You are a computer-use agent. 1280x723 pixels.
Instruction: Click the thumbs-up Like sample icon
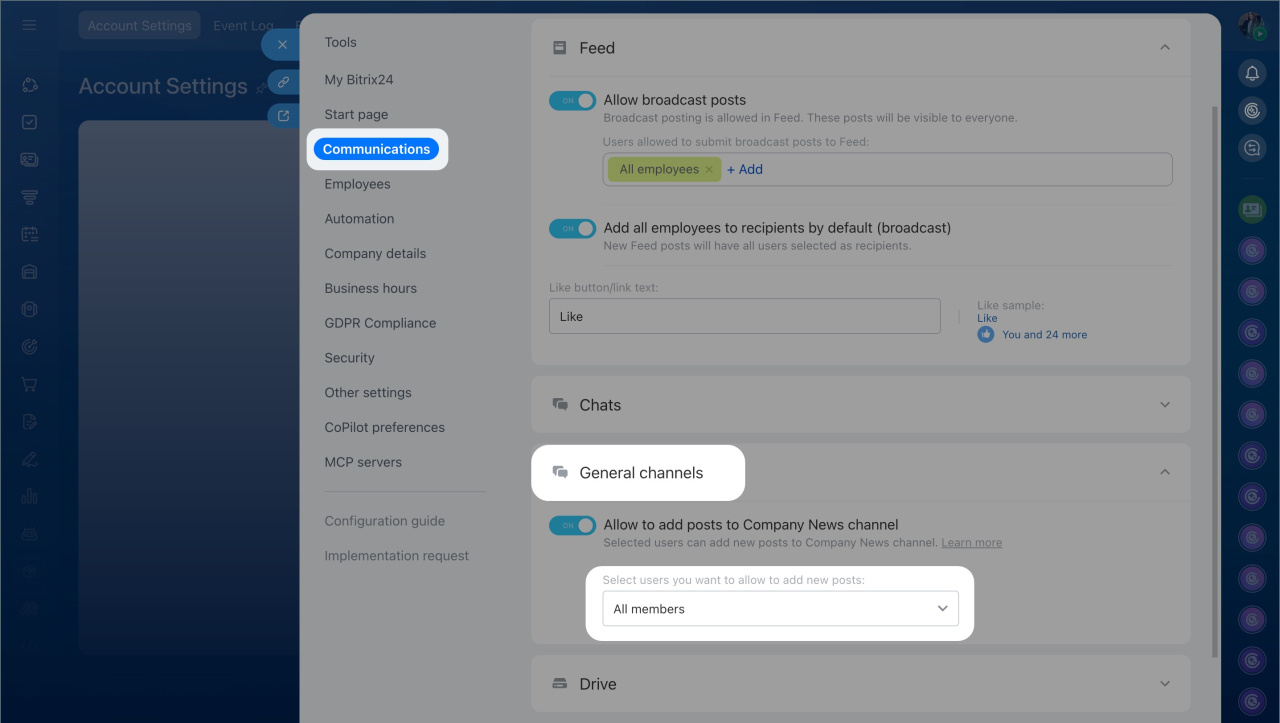(x=986, y=335)
